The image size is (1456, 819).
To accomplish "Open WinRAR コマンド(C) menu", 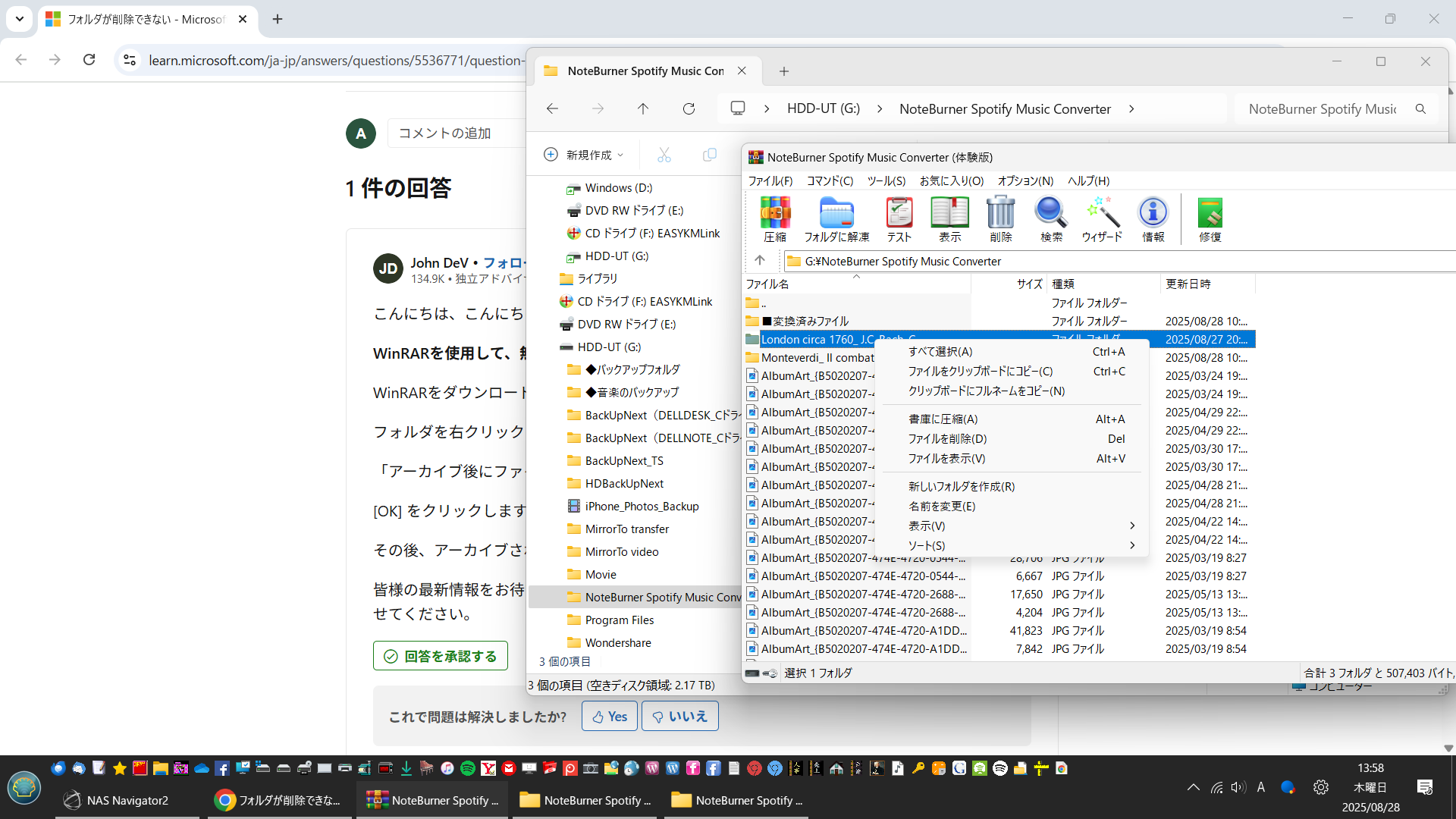I will pyautogui.click(x=830, y=180).
